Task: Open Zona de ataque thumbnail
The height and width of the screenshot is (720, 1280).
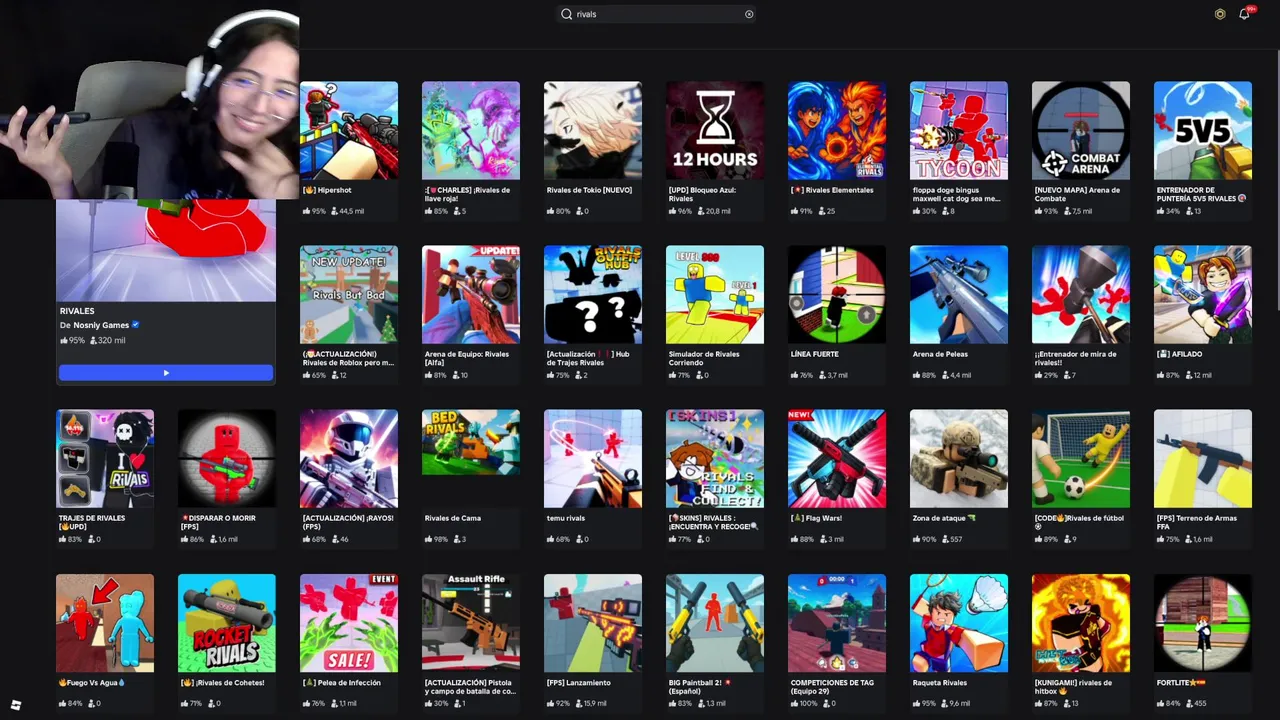Action: pos(959,459)
